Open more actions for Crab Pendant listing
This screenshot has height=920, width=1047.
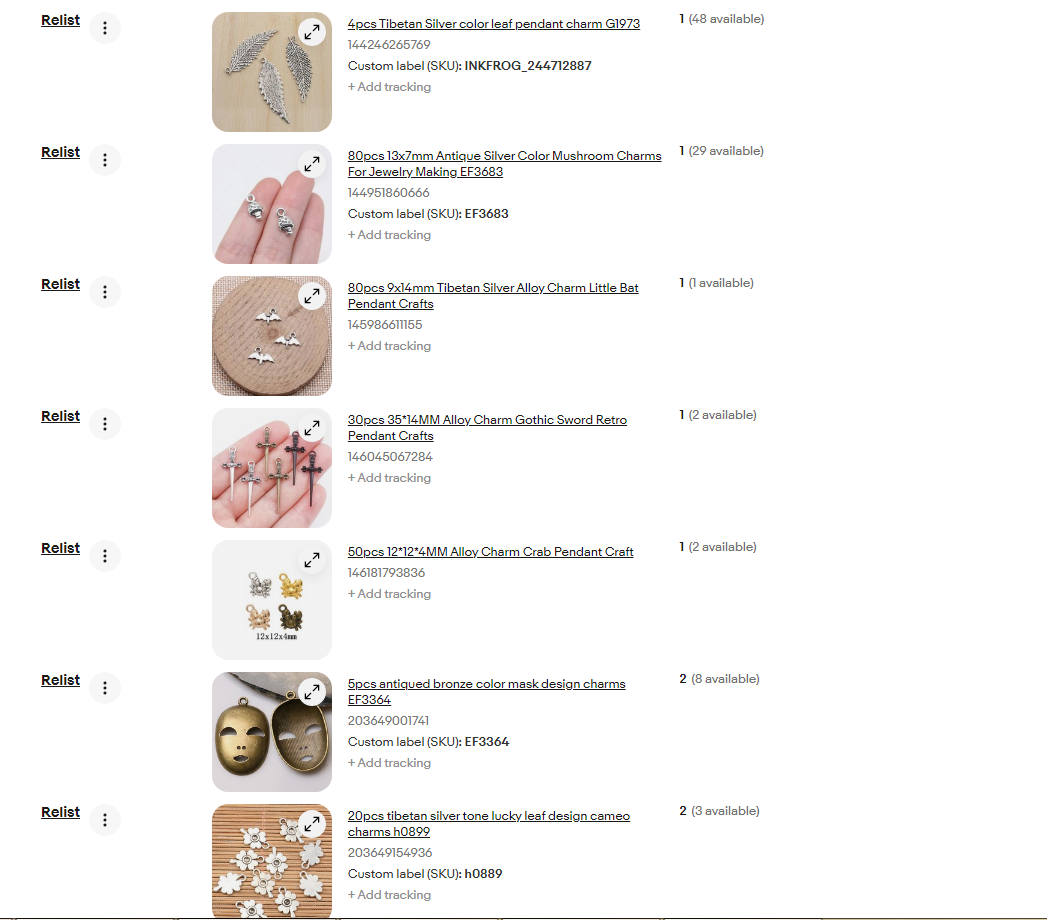pyautogui.click(x=105, y=556)
